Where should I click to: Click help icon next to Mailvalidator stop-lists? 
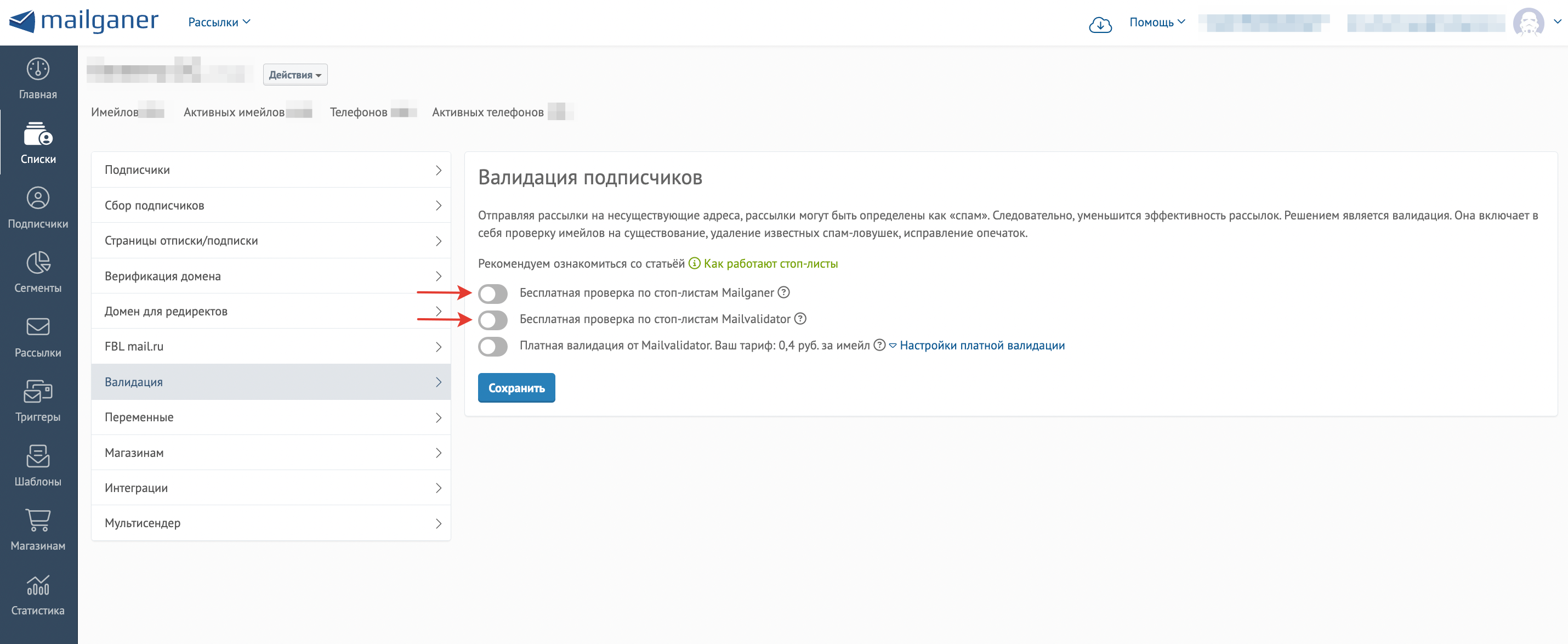(800, 319)
